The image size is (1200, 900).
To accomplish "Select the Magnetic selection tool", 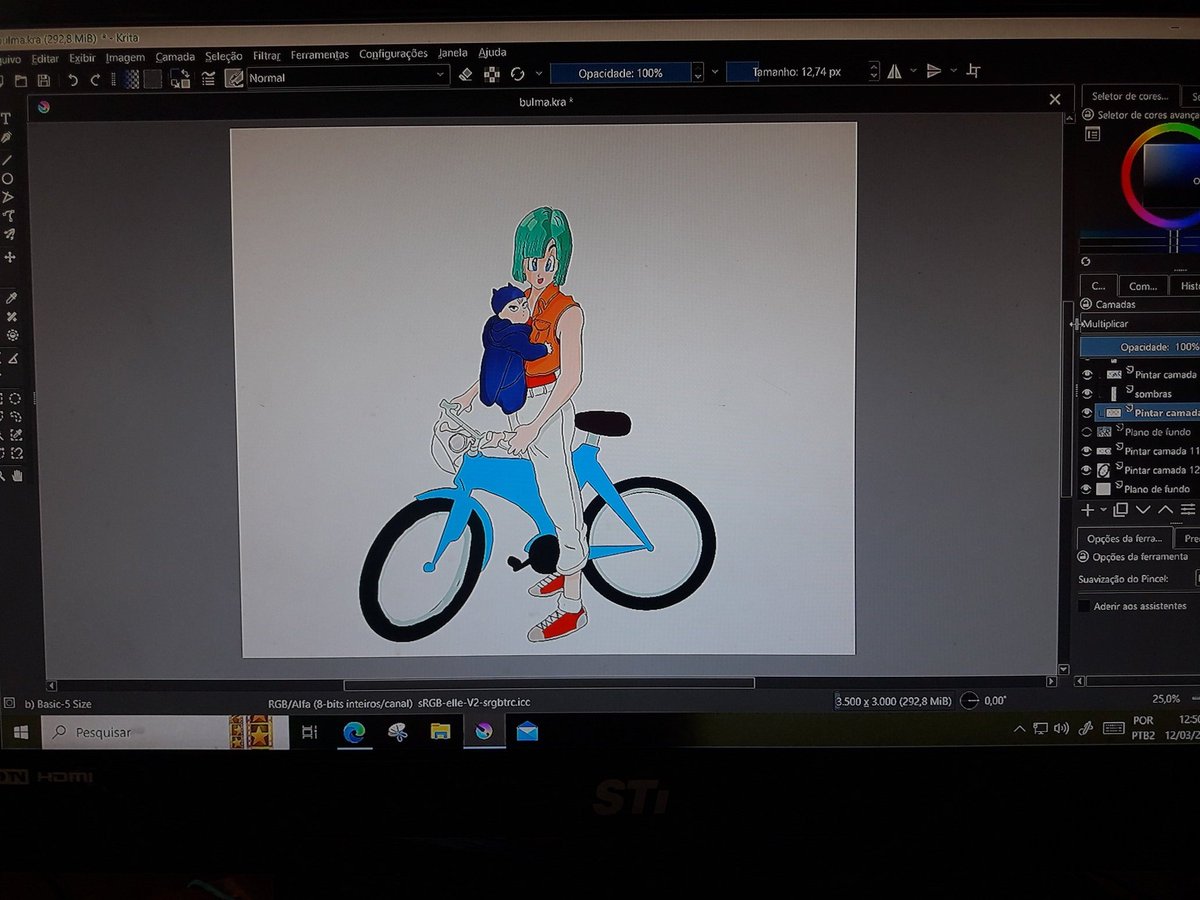I will [16, 453].
